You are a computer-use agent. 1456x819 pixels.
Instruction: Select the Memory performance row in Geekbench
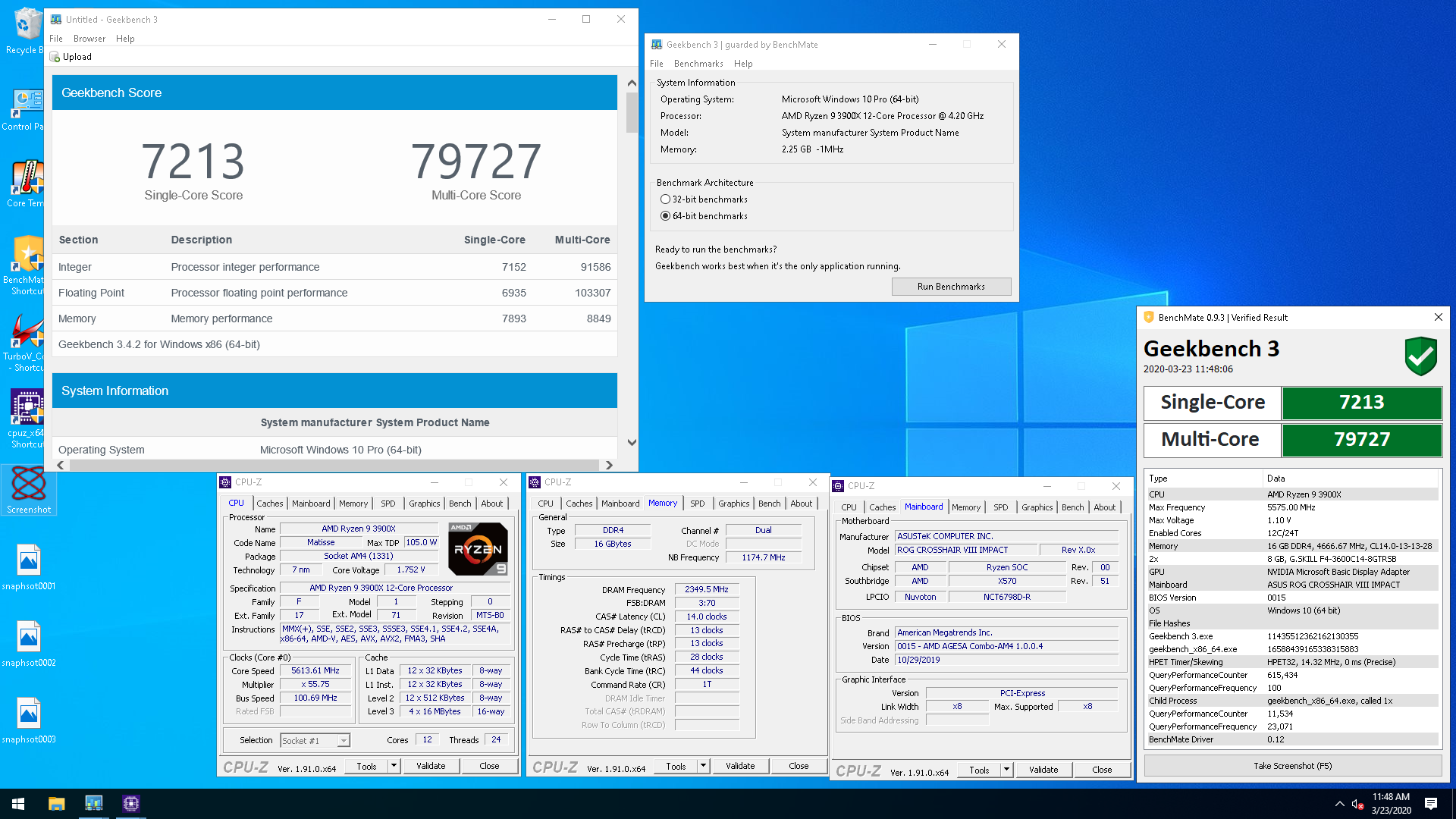(334, 318)
